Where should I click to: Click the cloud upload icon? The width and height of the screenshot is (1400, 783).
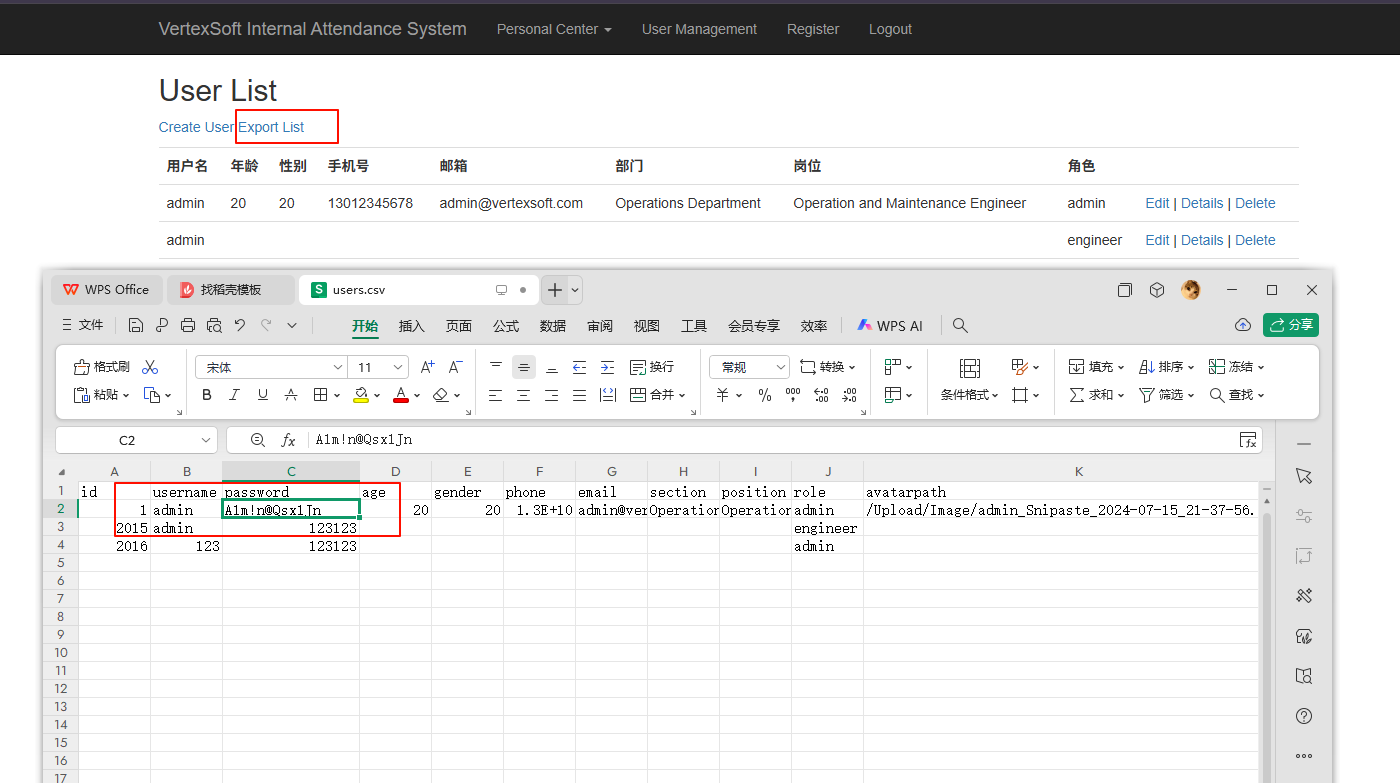1243,325
